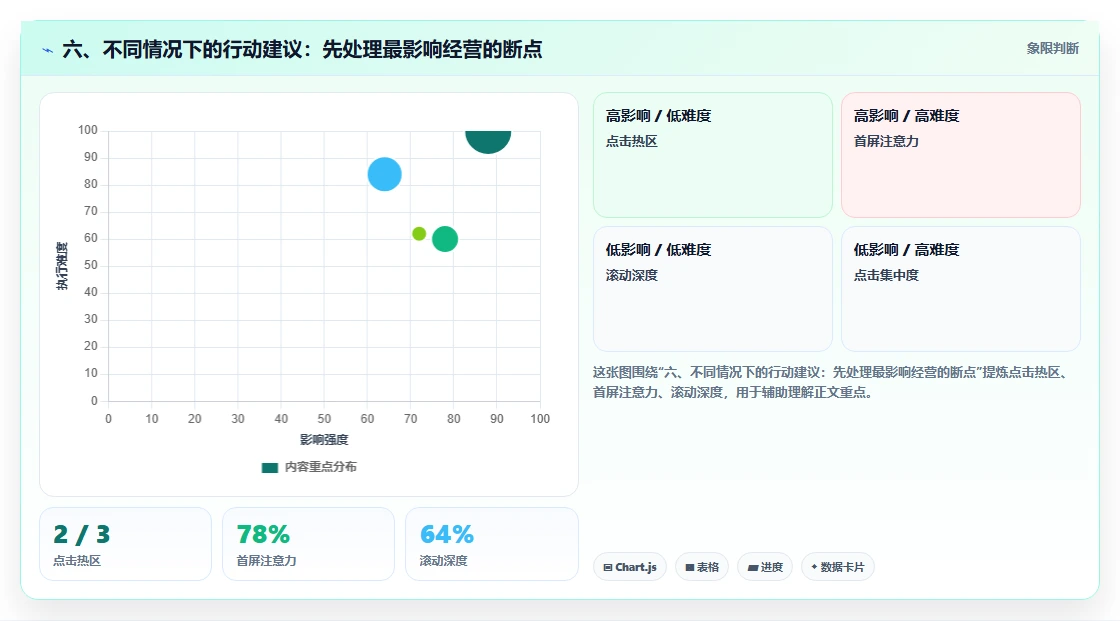Select the 2 / 3 点击热区 stat card
Viewport: 1120px width, 621px height.
click(126, 544)
